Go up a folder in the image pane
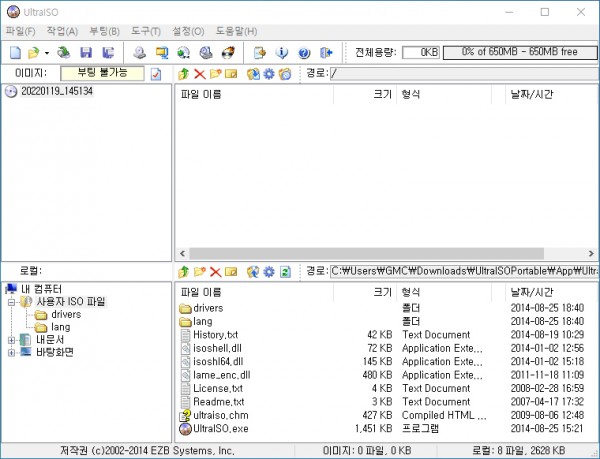600x459 pixels. [x=184, y=73]
